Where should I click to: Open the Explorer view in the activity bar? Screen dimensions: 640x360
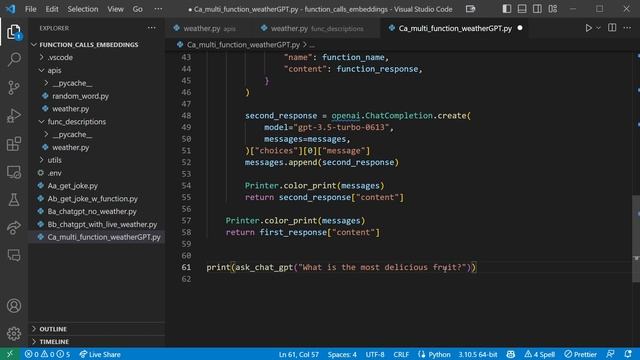(x=14, y=32)
